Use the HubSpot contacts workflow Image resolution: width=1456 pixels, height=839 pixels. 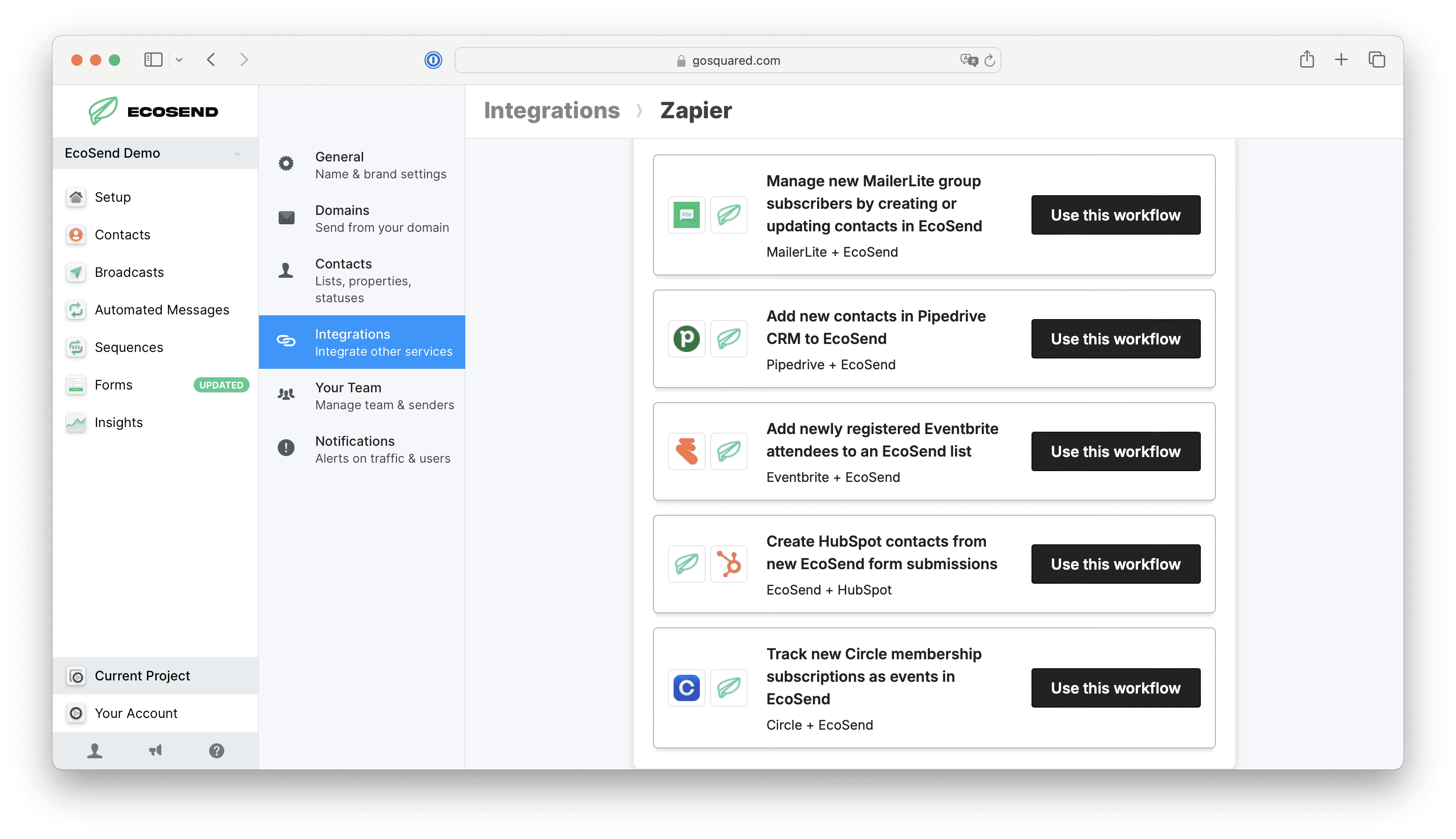coord(1115,564)
